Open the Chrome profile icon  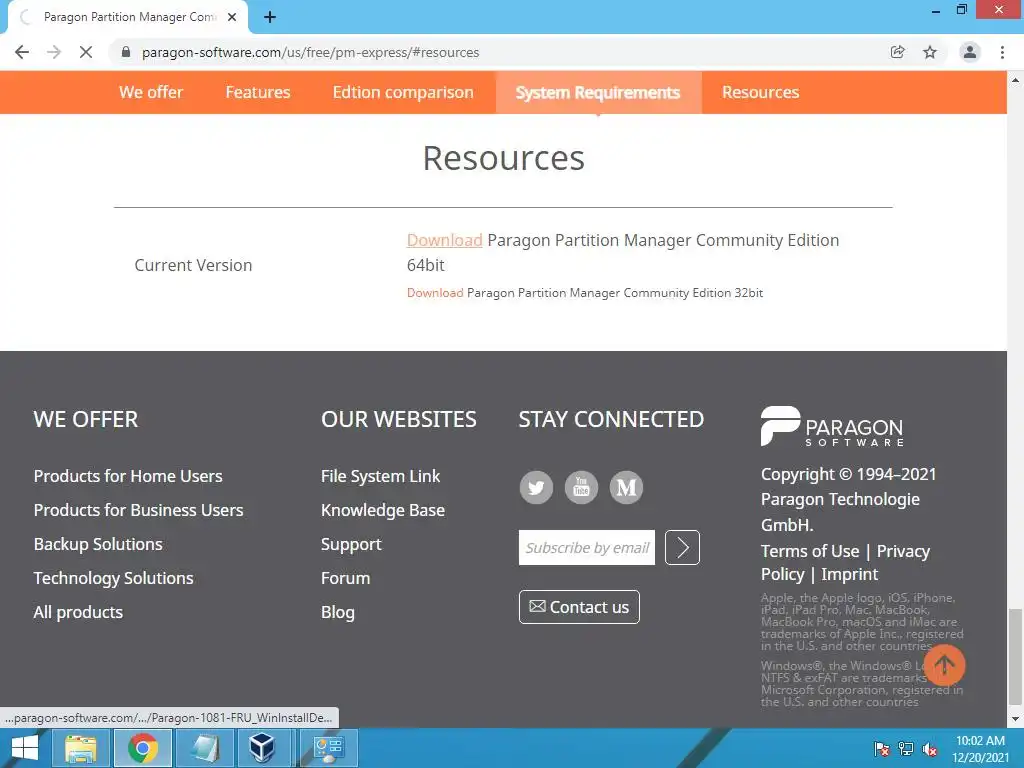(970, 52)
